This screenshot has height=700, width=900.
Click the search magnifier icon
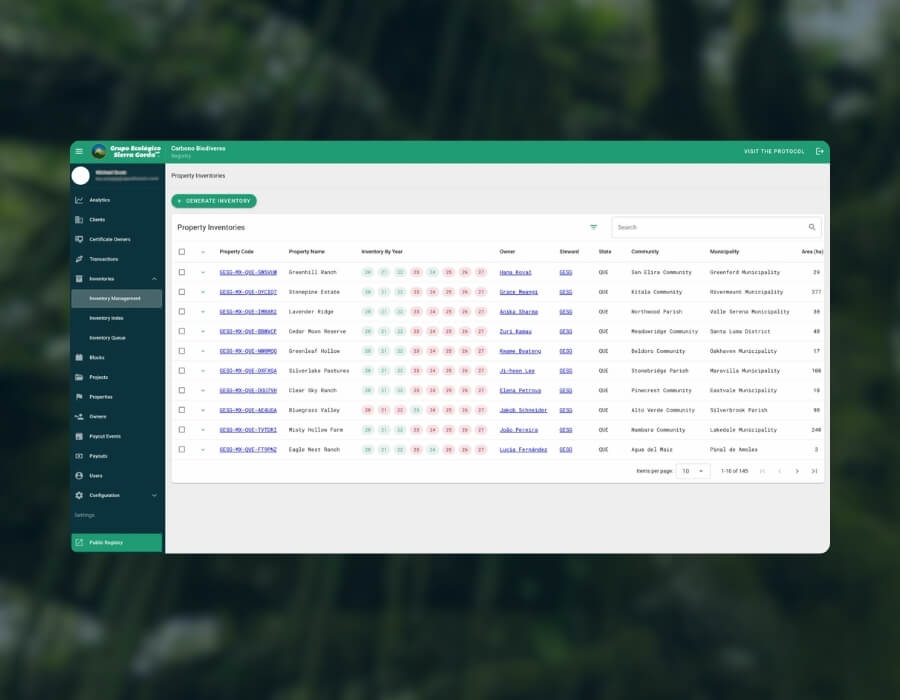pyautogui.click(x=812, y=227)
